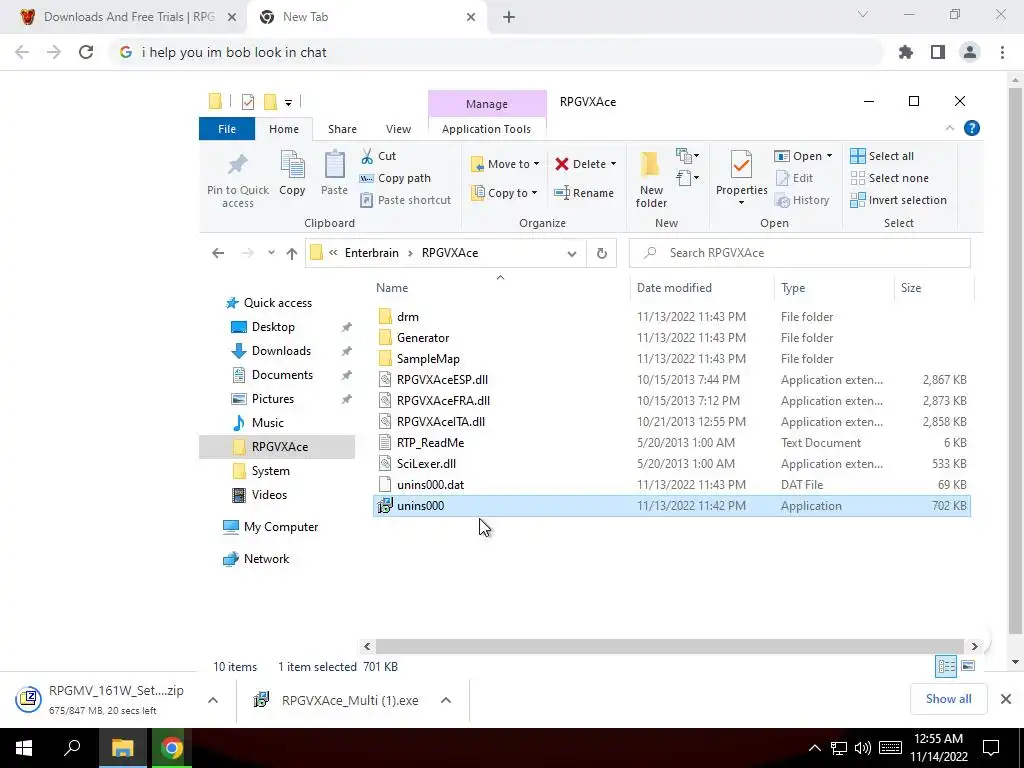Delete the selected item via ribbon
The image size is (1024, 768).
(581, 164)
